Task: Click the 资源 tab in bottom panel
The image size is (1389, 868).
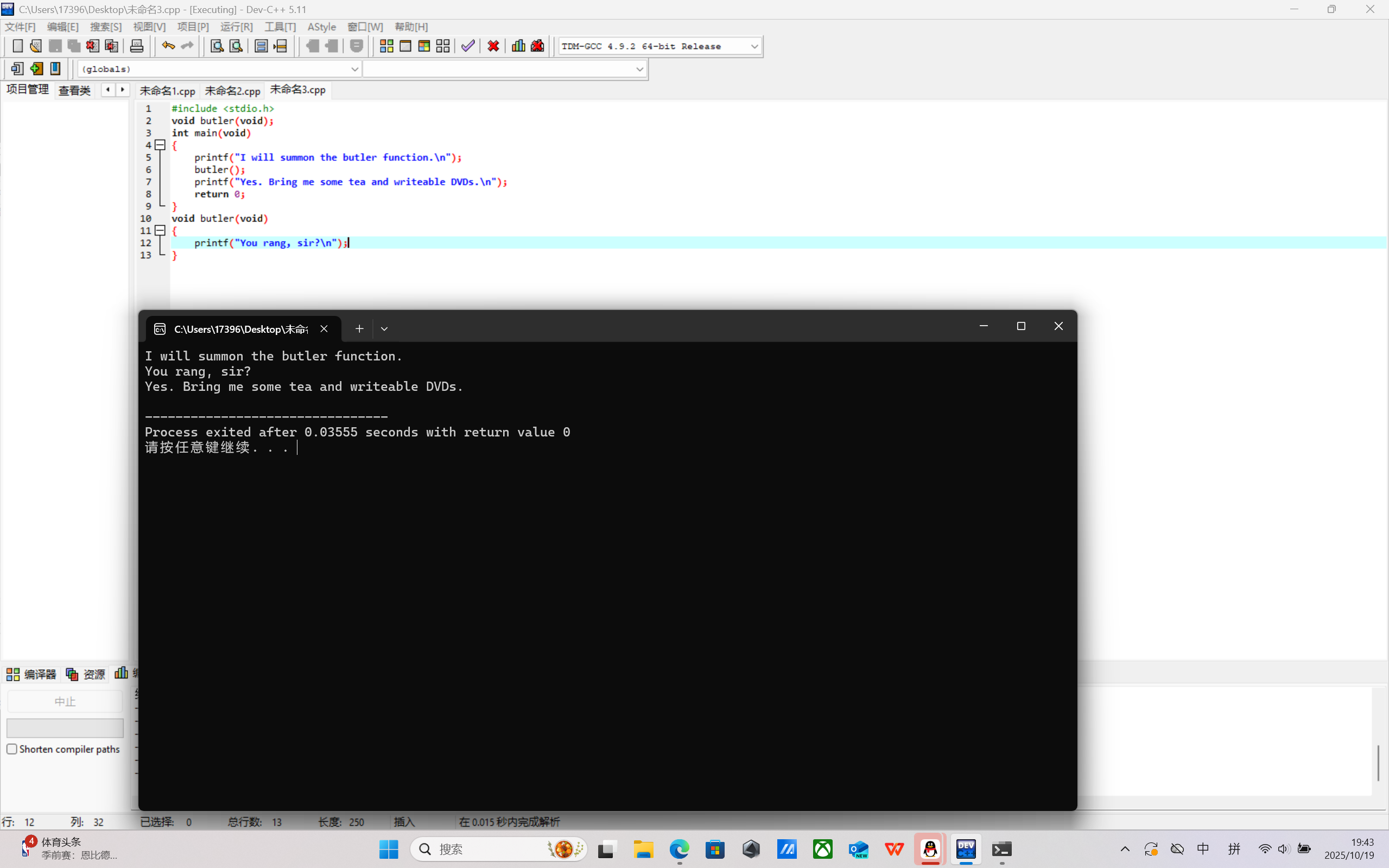Action: pyautogui.click(x=86, y=674)
